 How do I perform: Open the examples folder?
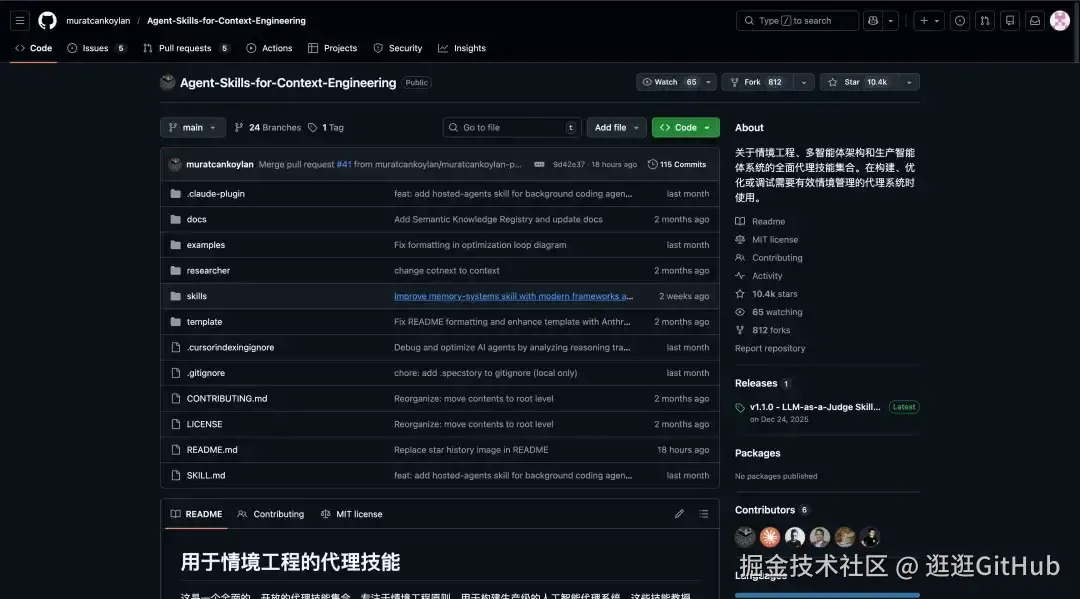coord(206,244)
